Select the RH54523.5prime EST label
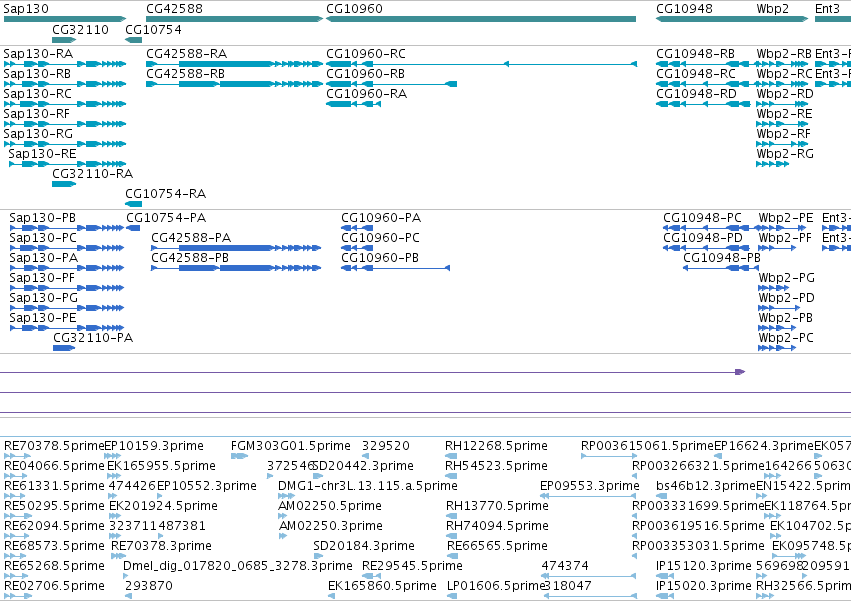Screen dimensions: 851x601 496,466
